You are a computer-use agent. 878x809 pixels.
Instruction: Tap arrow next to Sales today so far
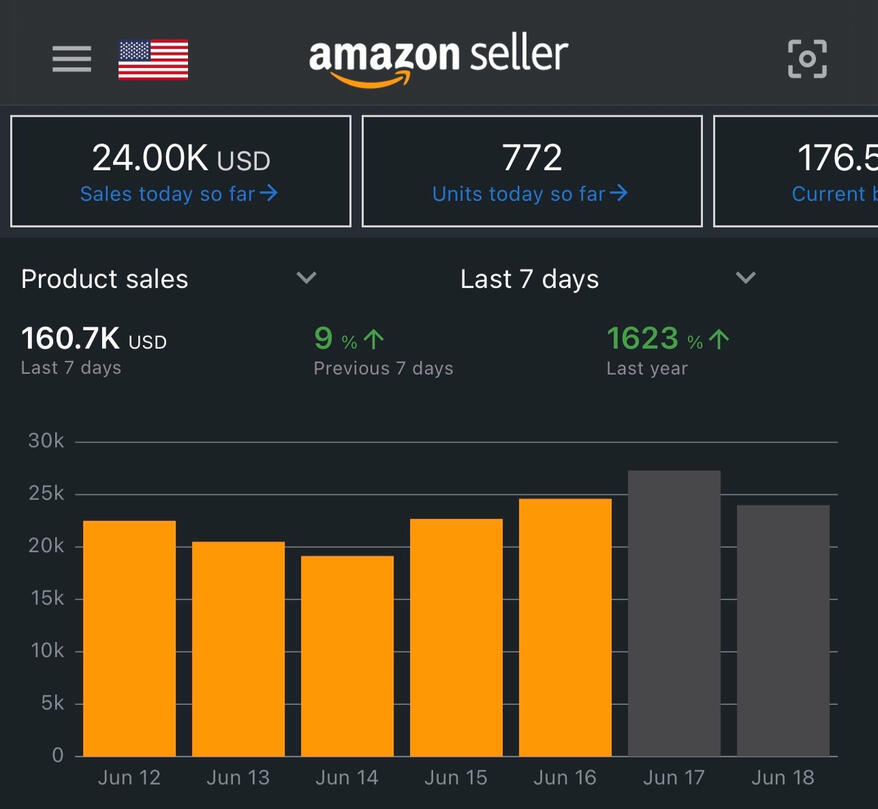point(268,193)
